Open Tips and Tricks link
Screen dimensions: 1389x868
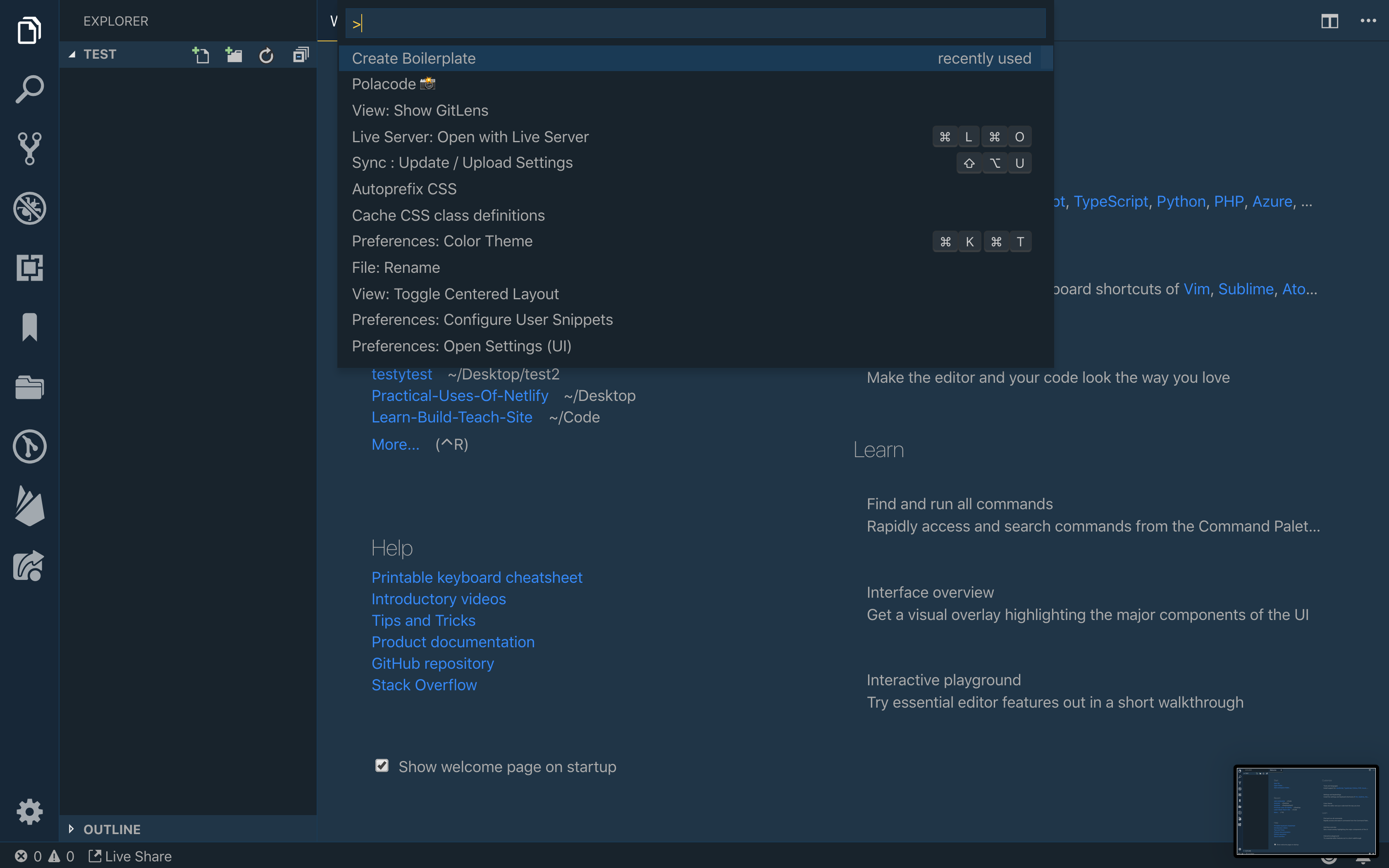tap(424, 620)
